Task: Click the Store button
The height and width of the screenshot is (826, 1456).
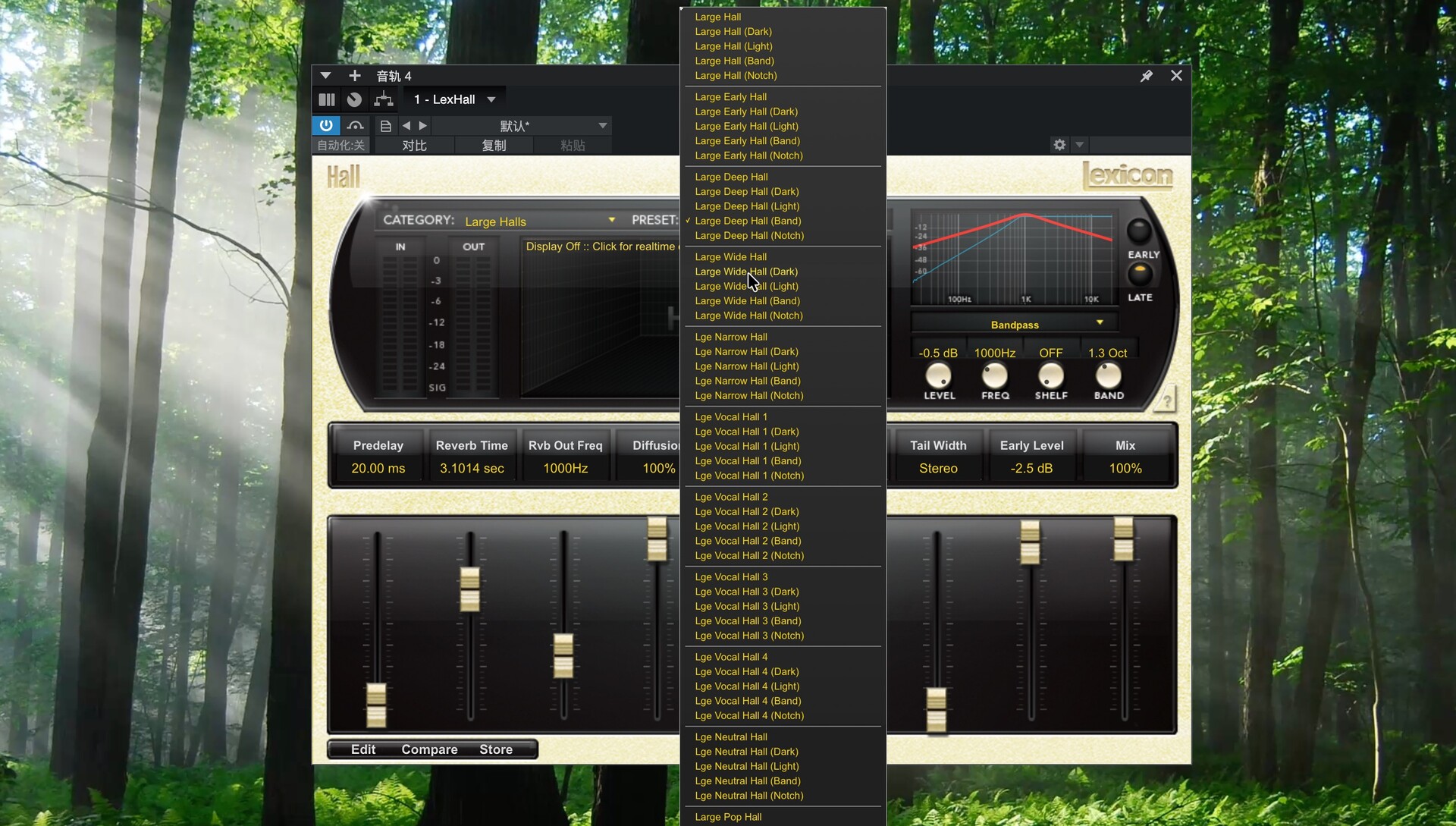Action: pos(496,749)
